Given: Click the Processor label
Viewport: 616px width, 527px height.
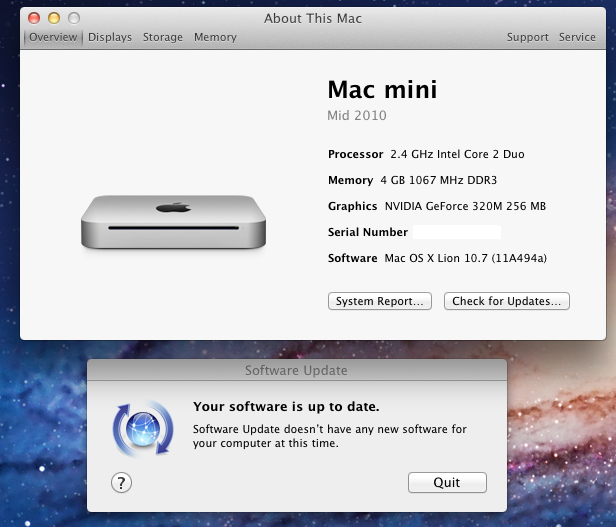Looking at the screenshot, I should [x=356, y=154].
